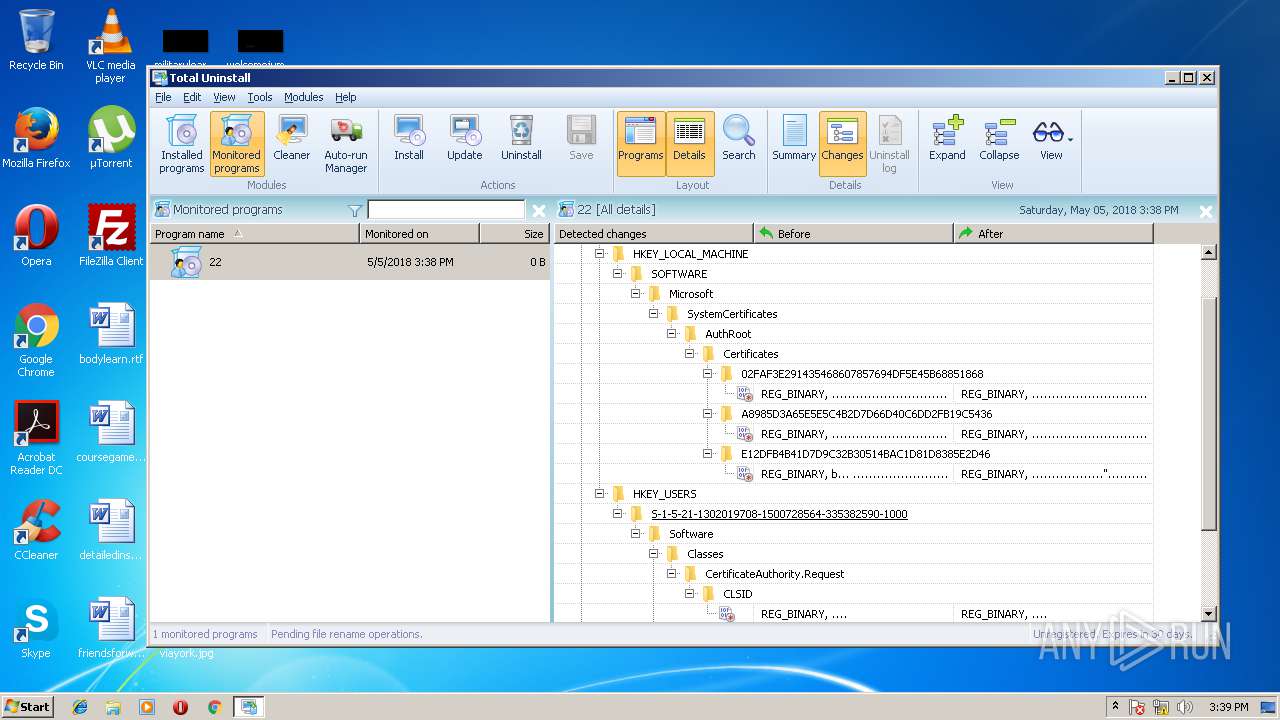The image size is (1280, 720).
Task: Select the Monitored programs module
Action: [x=236, y=144]
